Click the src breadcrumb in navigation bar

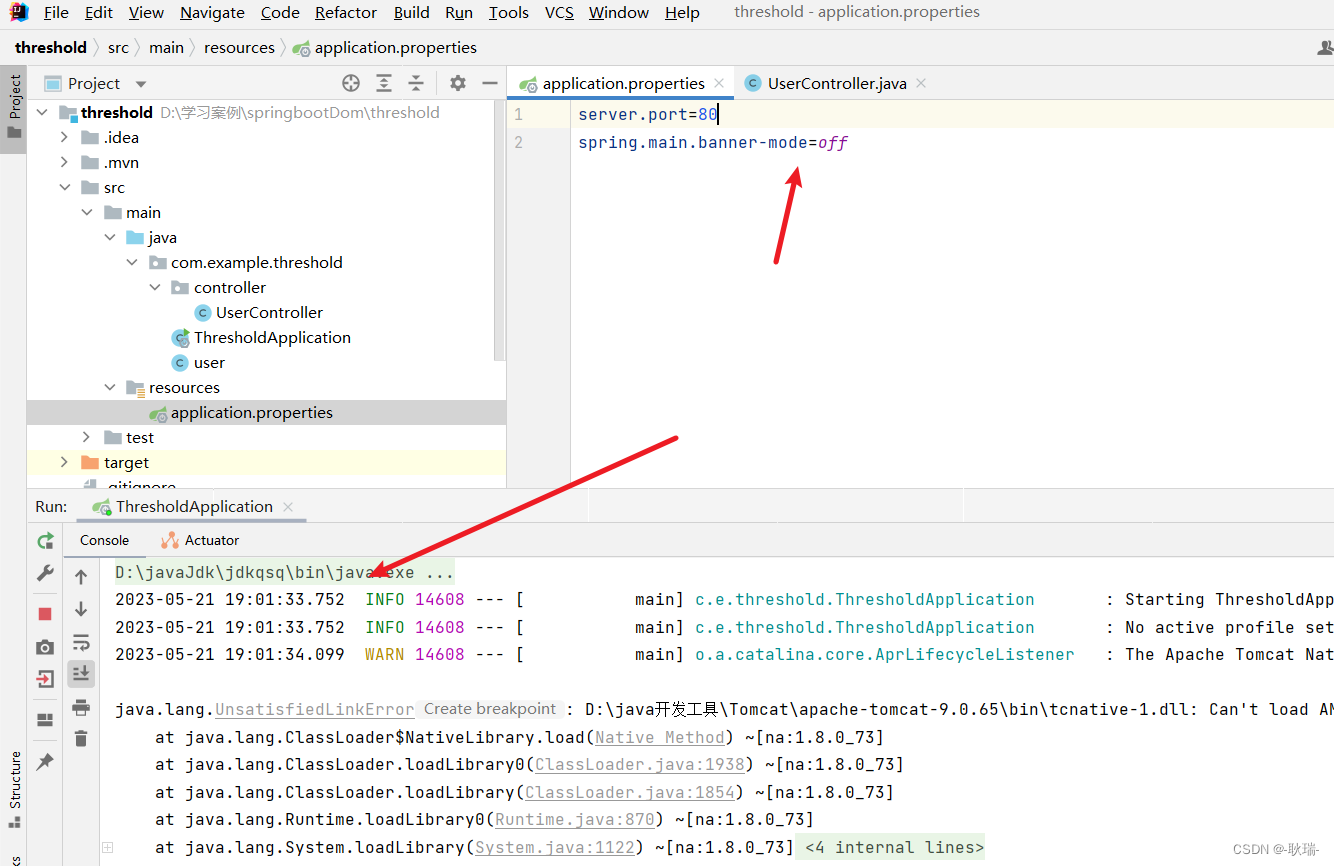tap(118, 47)
